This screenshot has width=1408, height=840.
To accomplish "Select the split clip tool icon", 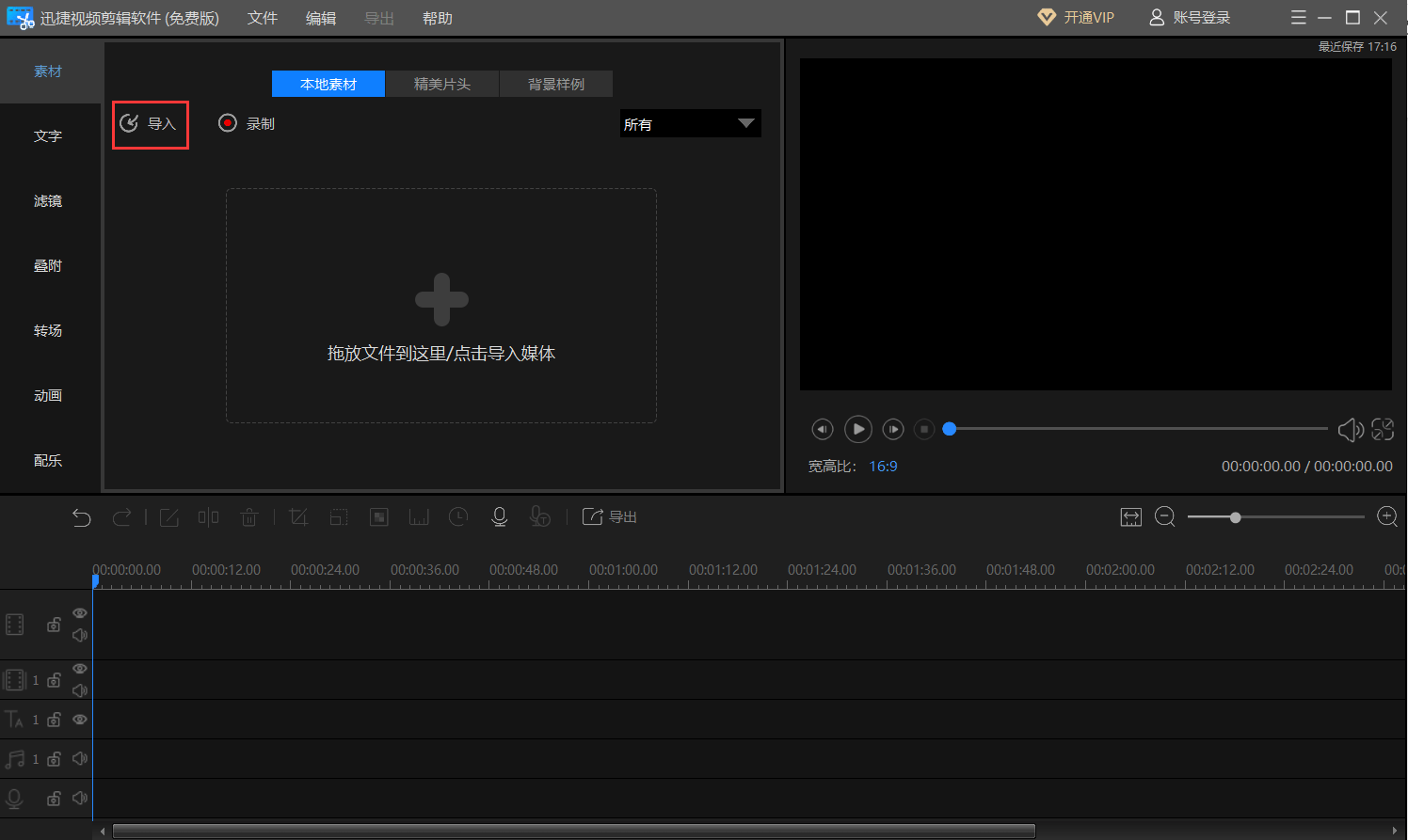I will coord(209,517).
